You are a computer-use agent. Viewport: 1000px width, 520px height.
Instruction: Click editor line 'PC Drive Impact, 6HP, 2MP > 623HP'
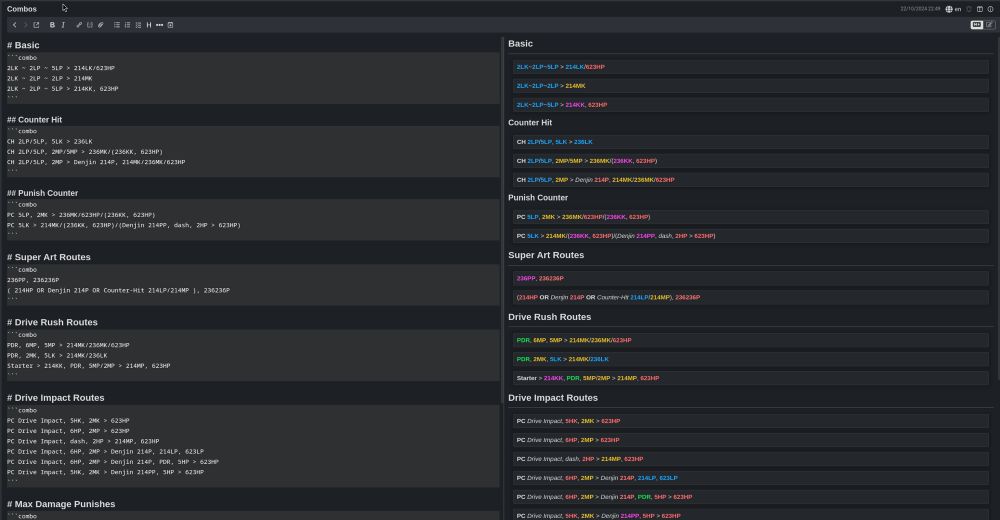pyautogui.click(x=68, y=431)
